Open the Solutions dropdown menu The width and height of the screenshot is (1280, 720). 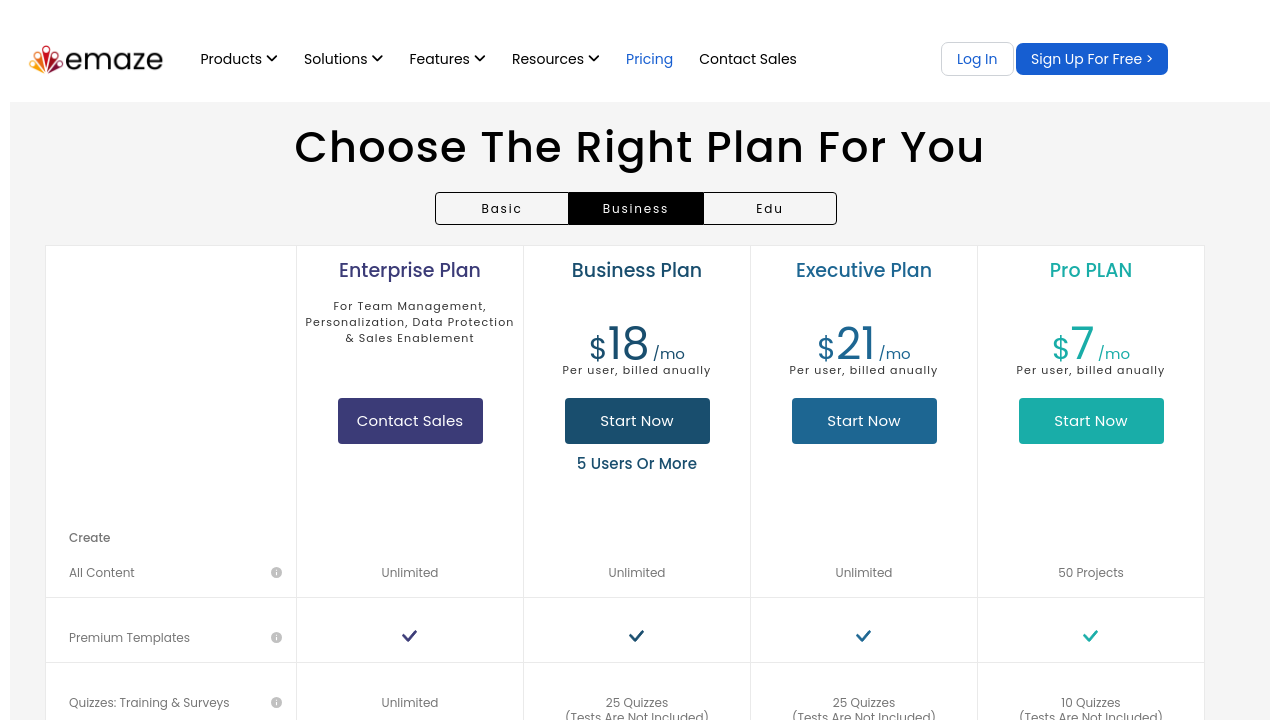343,59
